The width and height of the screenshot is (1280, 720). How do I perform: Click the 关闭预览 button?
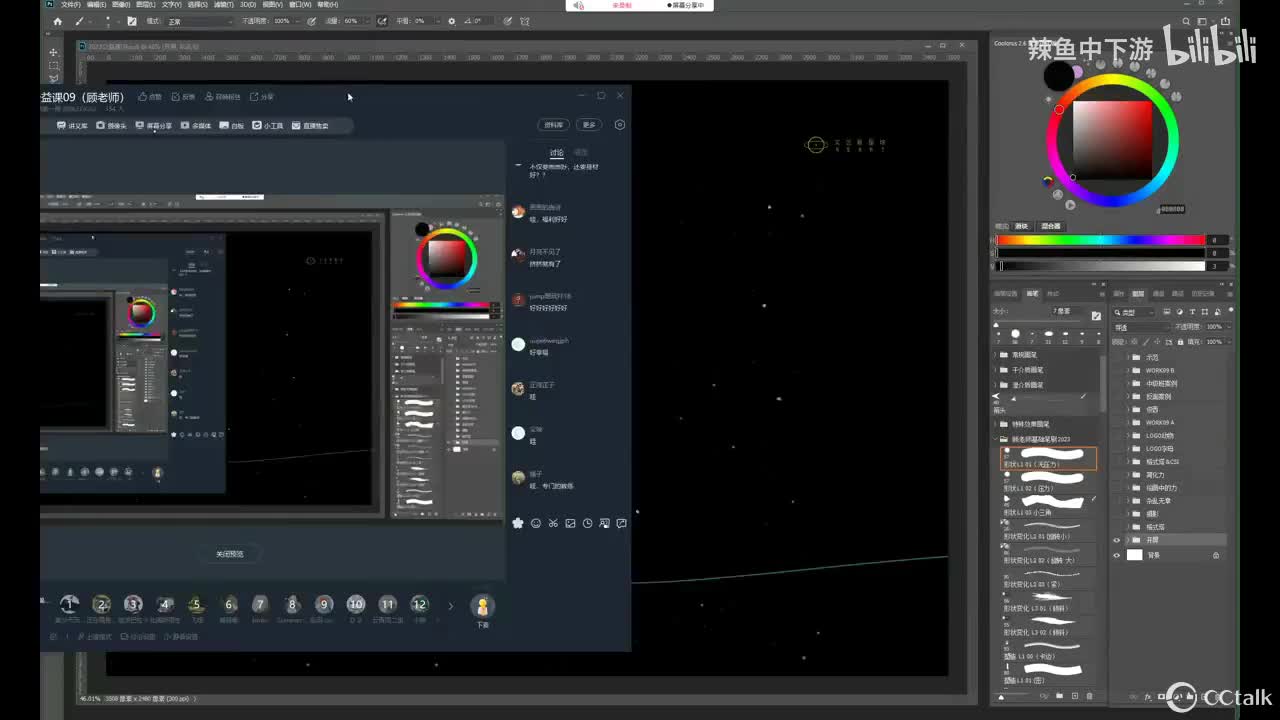[x=229, y=554]
